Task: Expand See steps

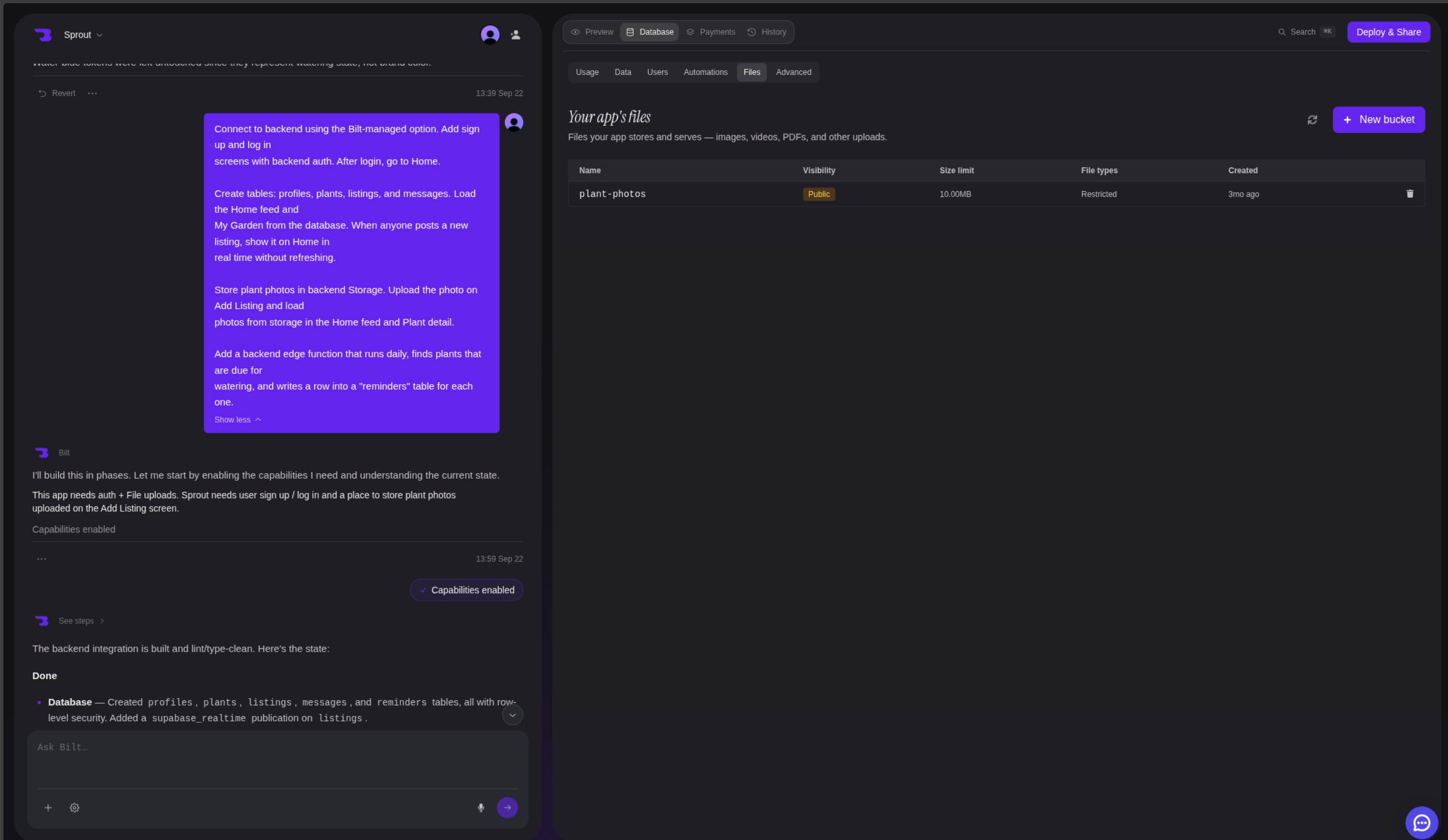Action: pyautogui.click(x=81, y=621)
